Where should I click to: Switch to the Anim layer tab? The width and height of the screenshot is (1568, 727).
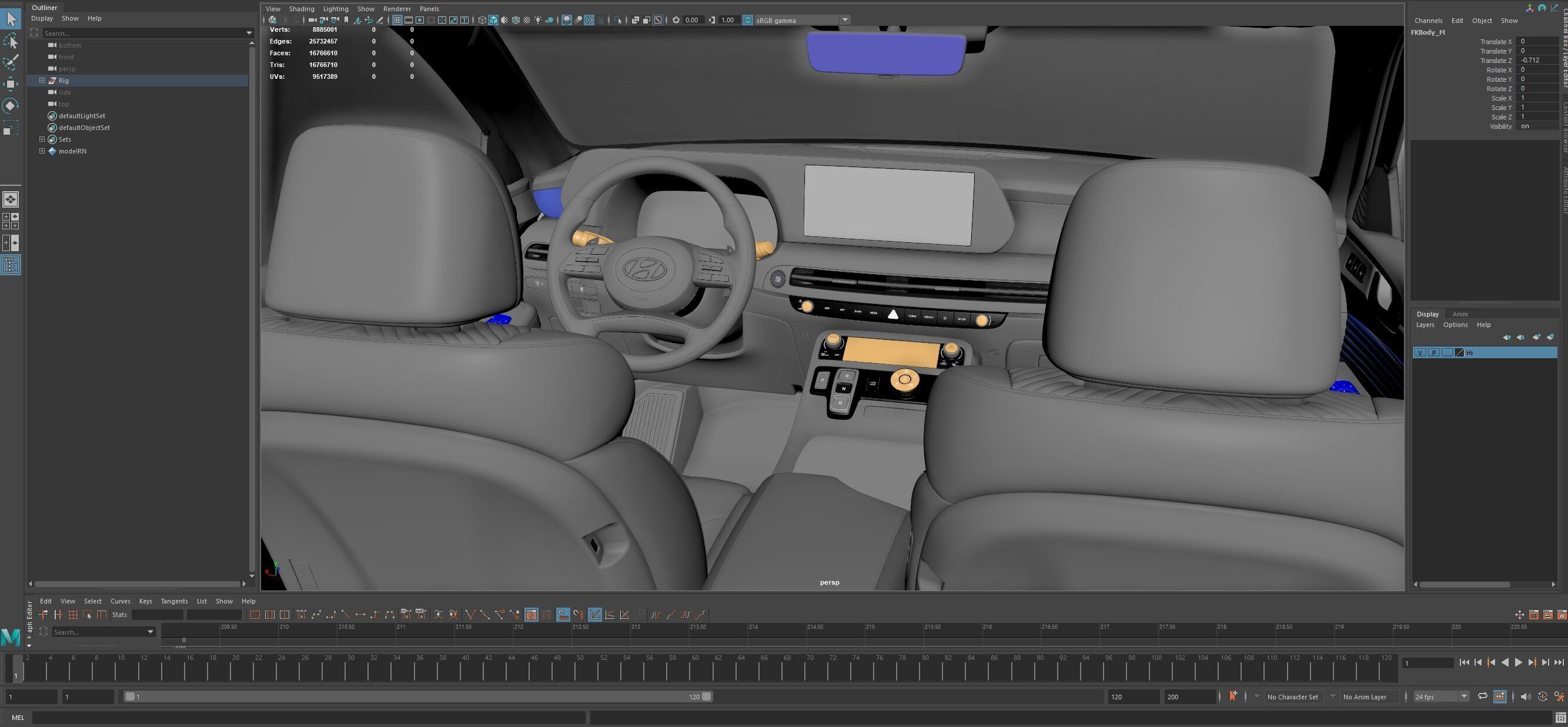coord(1460,314)
